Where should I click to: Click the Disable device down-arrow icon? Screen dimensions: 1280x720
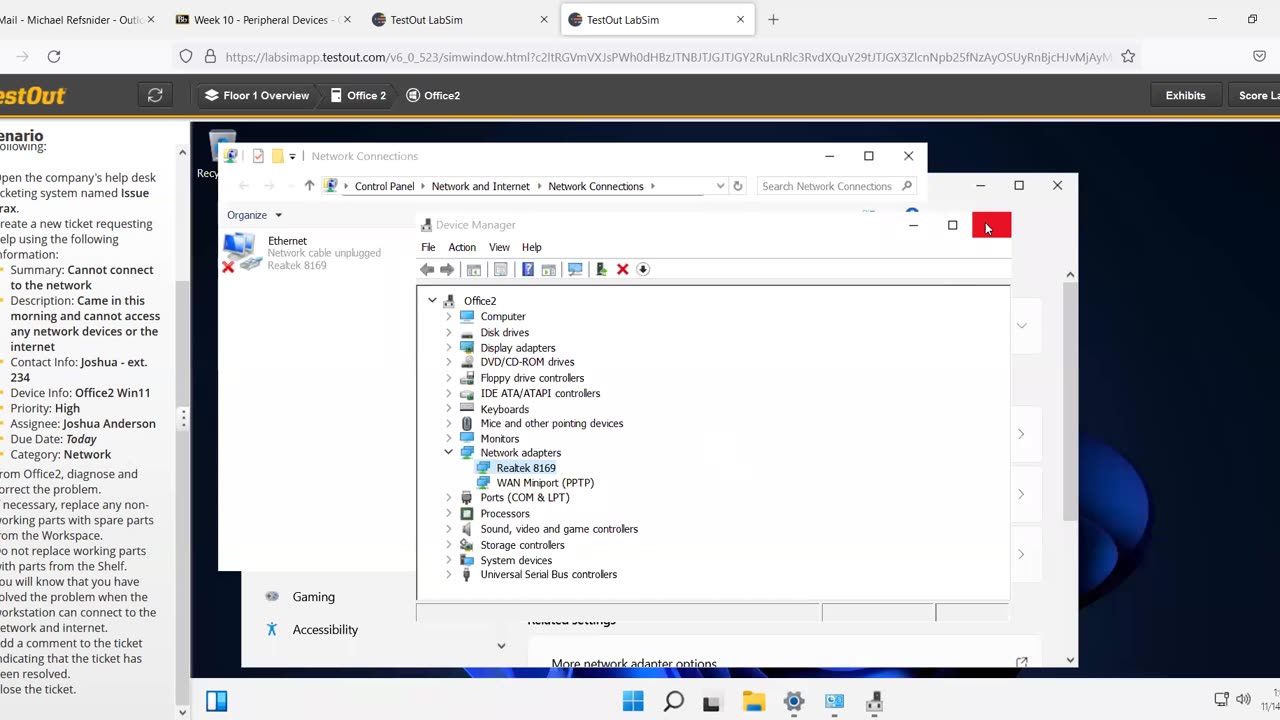click(643, 269)
